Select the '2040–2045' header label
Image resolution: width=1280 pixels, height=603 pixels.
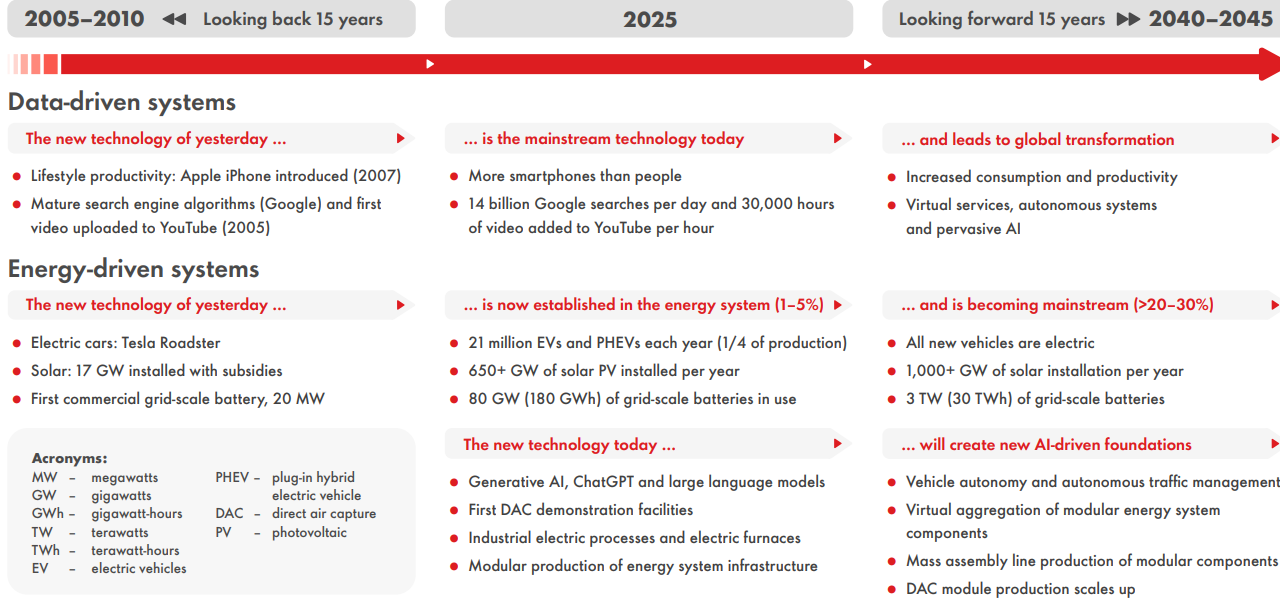tap(1211, 19)
